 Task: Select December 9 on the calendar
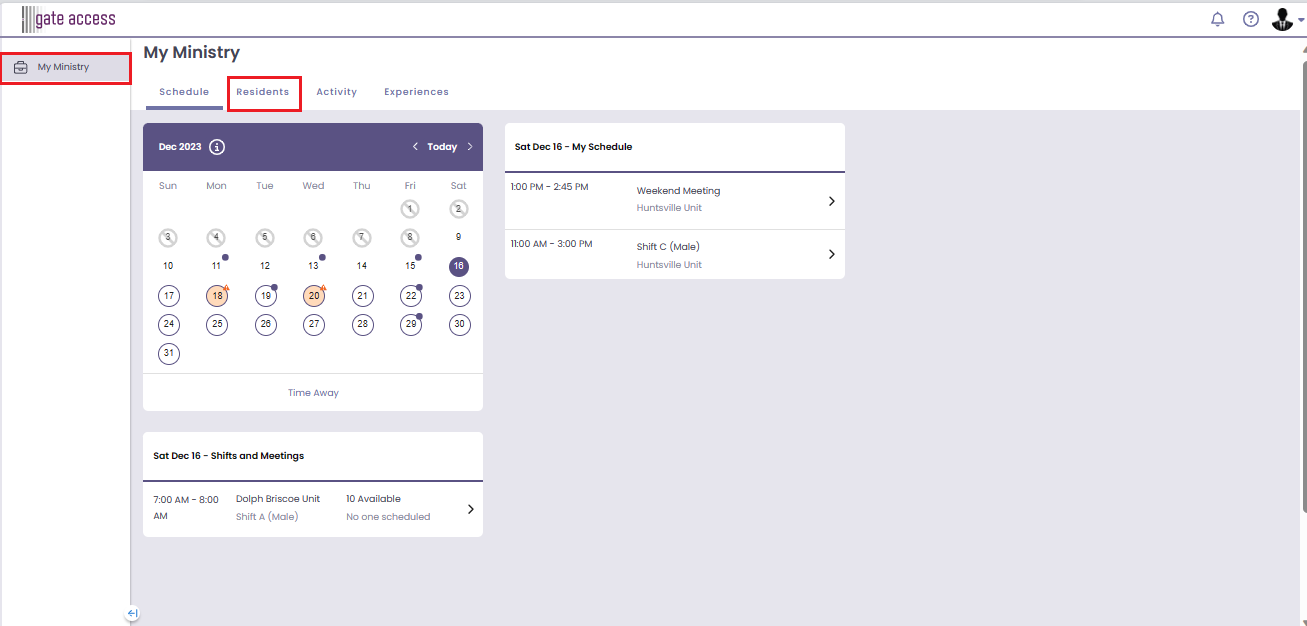pyautogui.click(x=458, y=237)
